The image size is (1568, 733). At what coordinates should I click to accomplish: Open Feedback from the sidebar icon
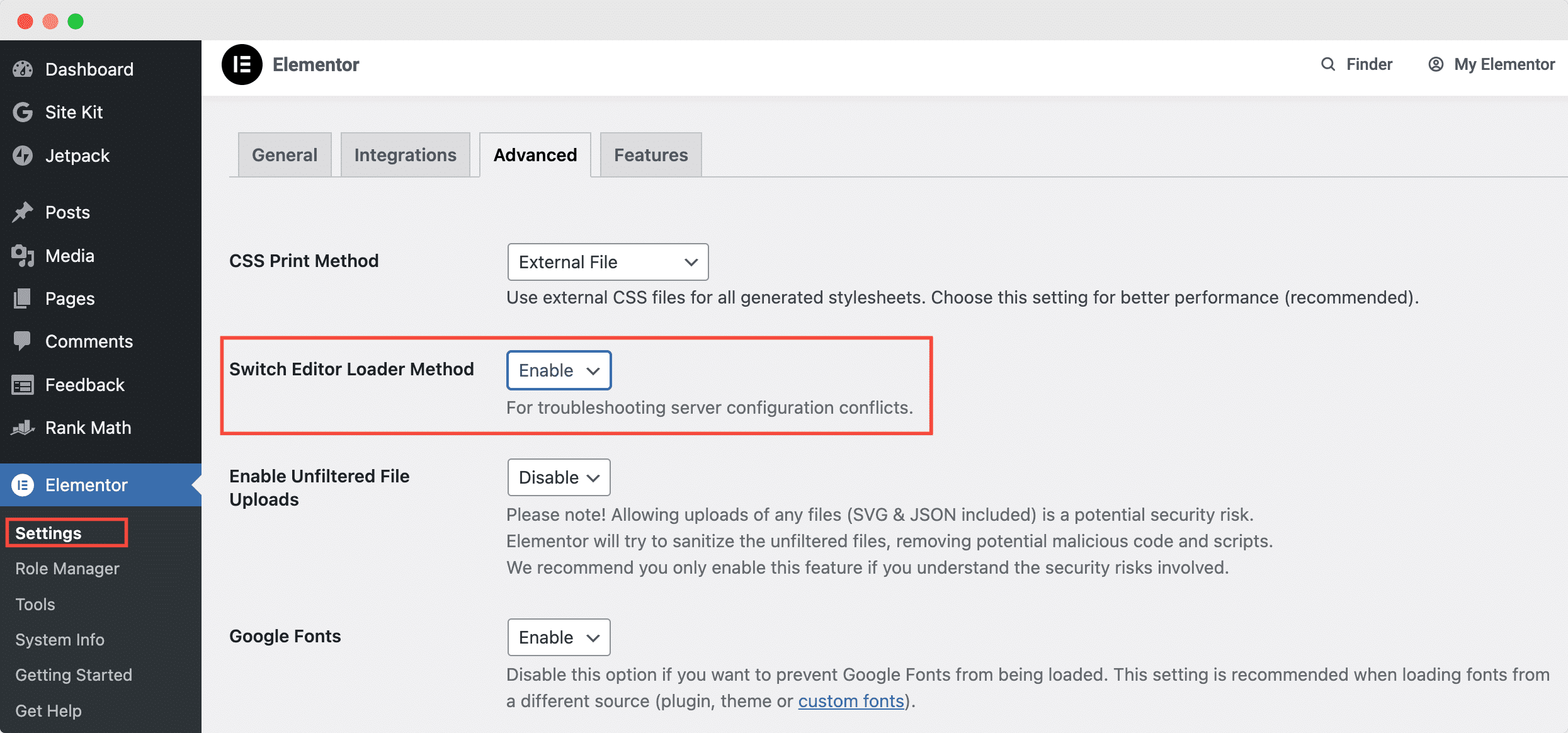click(23, 385)
